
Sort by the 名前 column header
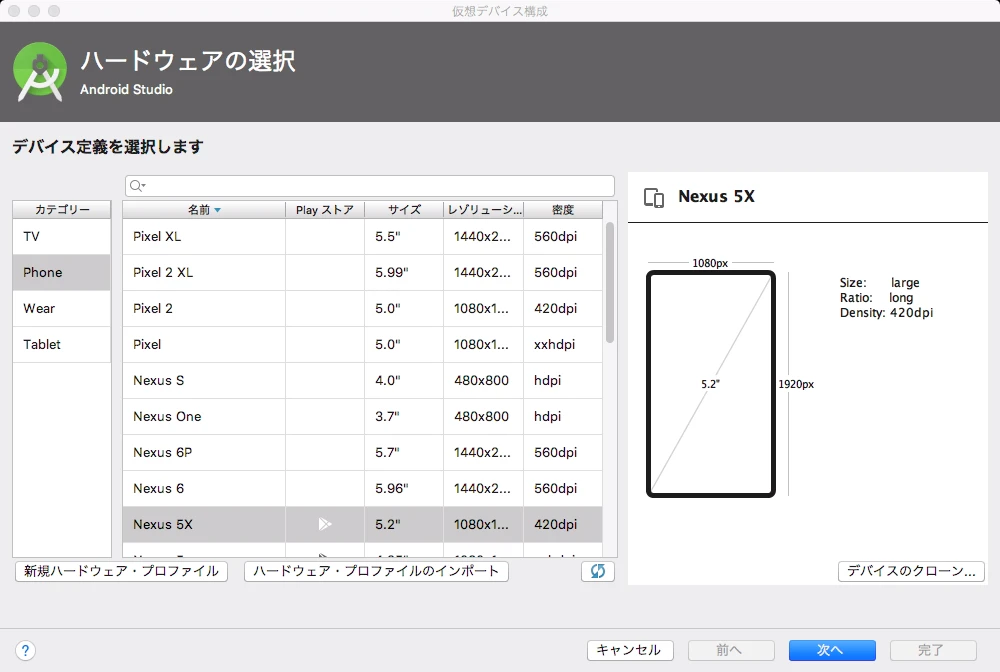tap(204, 210)
